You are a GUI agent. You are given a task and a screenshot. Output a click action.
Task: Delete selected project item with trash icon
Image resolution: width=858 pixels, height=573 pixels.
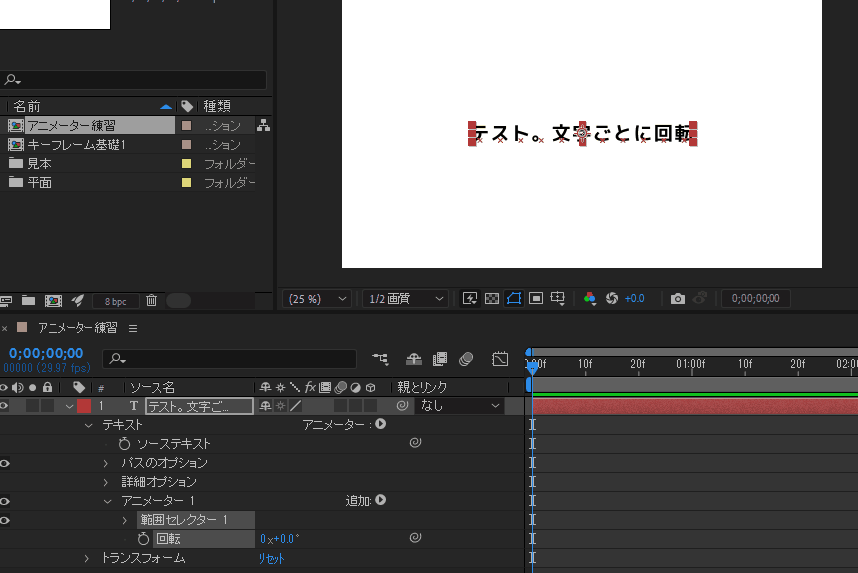[152, 300]
